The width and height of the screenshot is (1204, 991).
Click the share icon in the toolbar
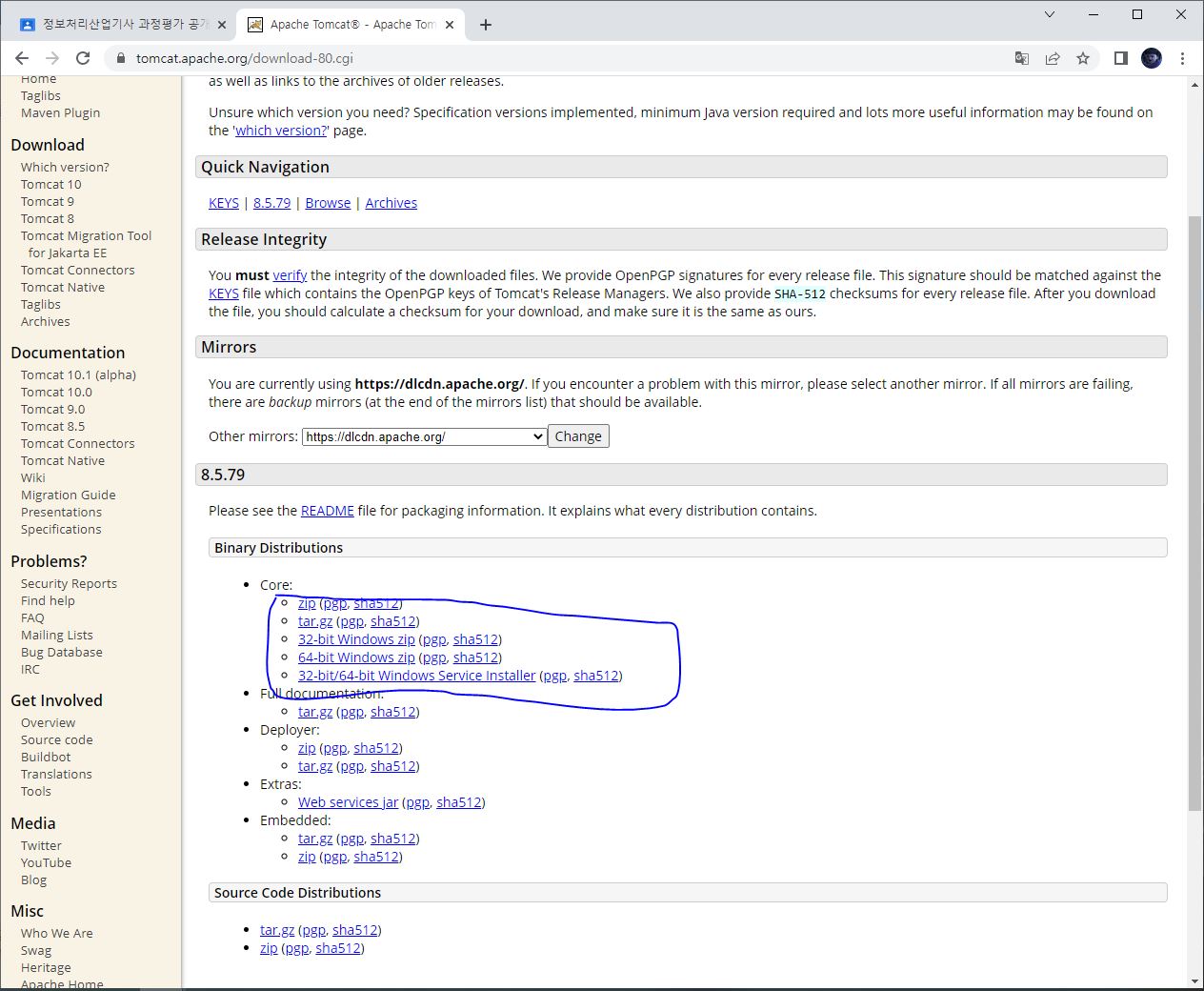point(1052,57)
